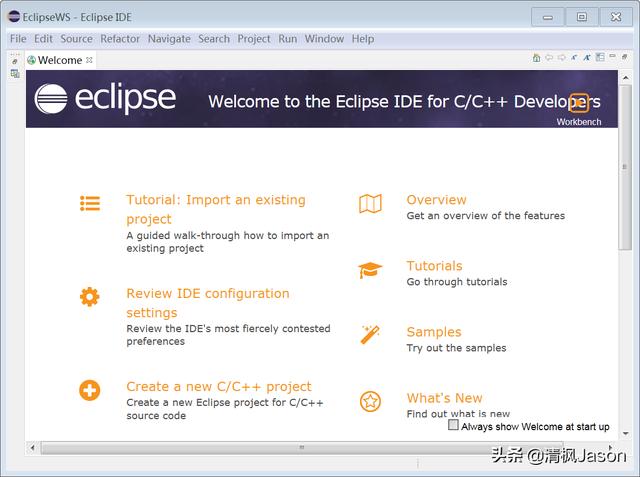Open the Search menu
Viewport: 640px width, 477px height.
click(214, 39)
